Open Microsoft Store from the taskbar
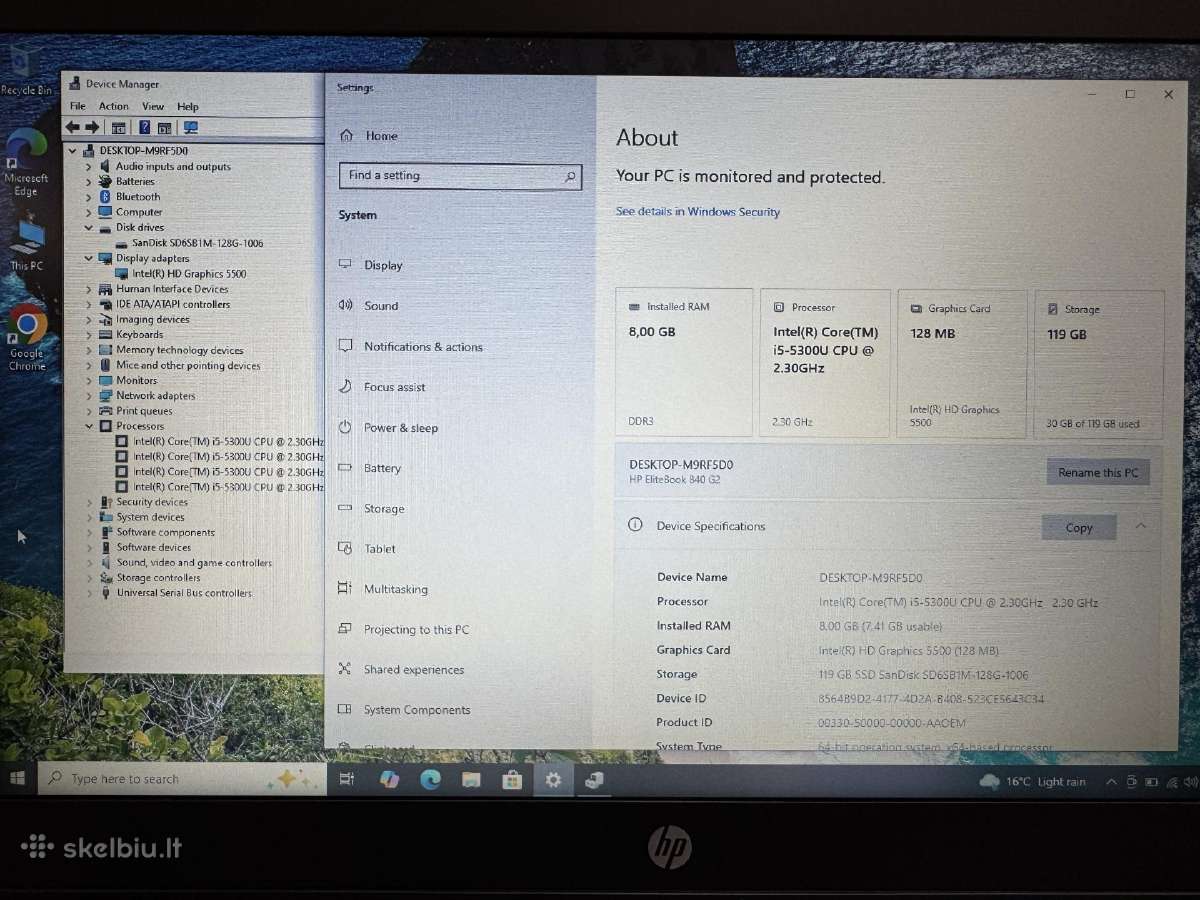1200x900 pixels. (512, 780)
